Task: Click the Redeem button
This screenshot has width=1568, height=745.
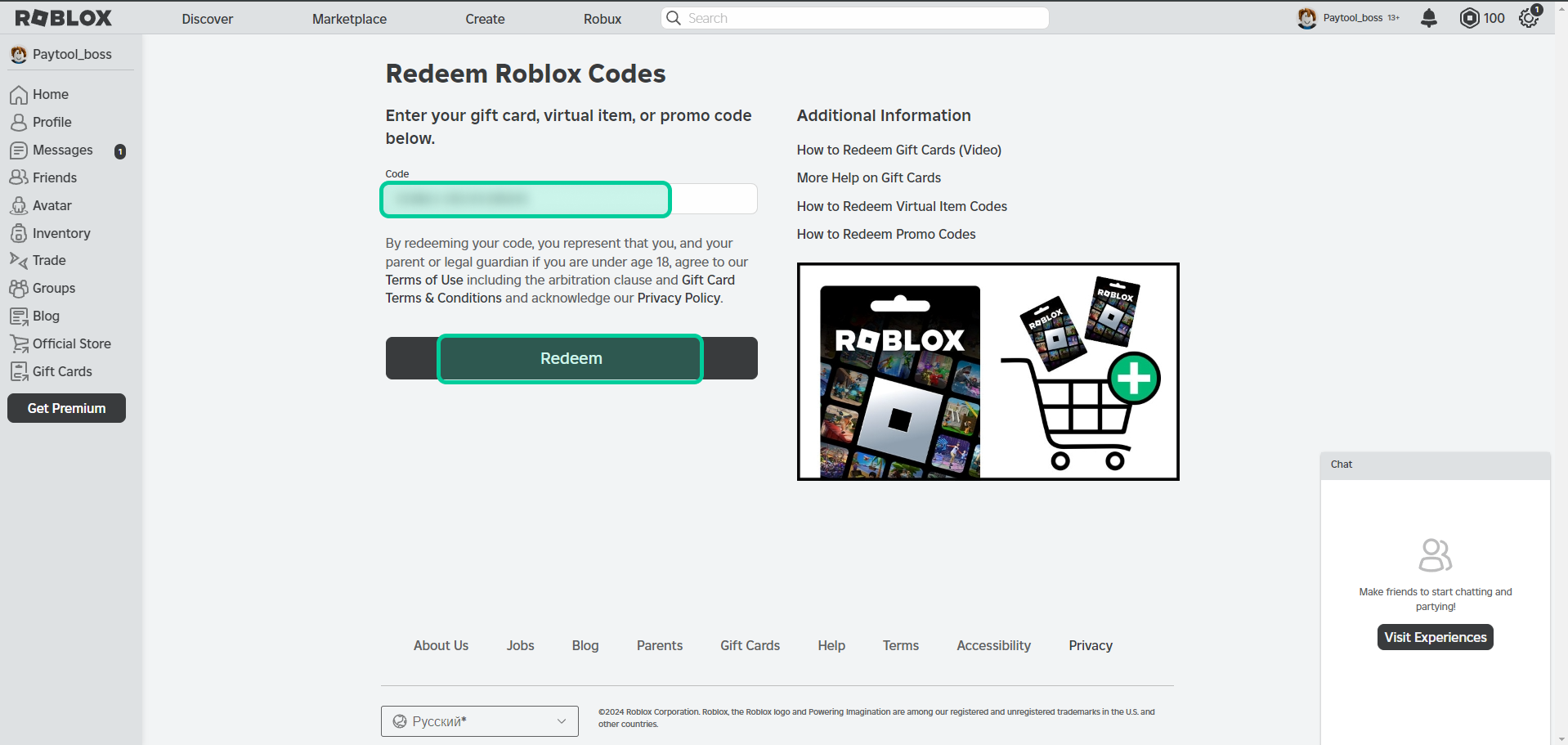Action: [x=571, y=358]
